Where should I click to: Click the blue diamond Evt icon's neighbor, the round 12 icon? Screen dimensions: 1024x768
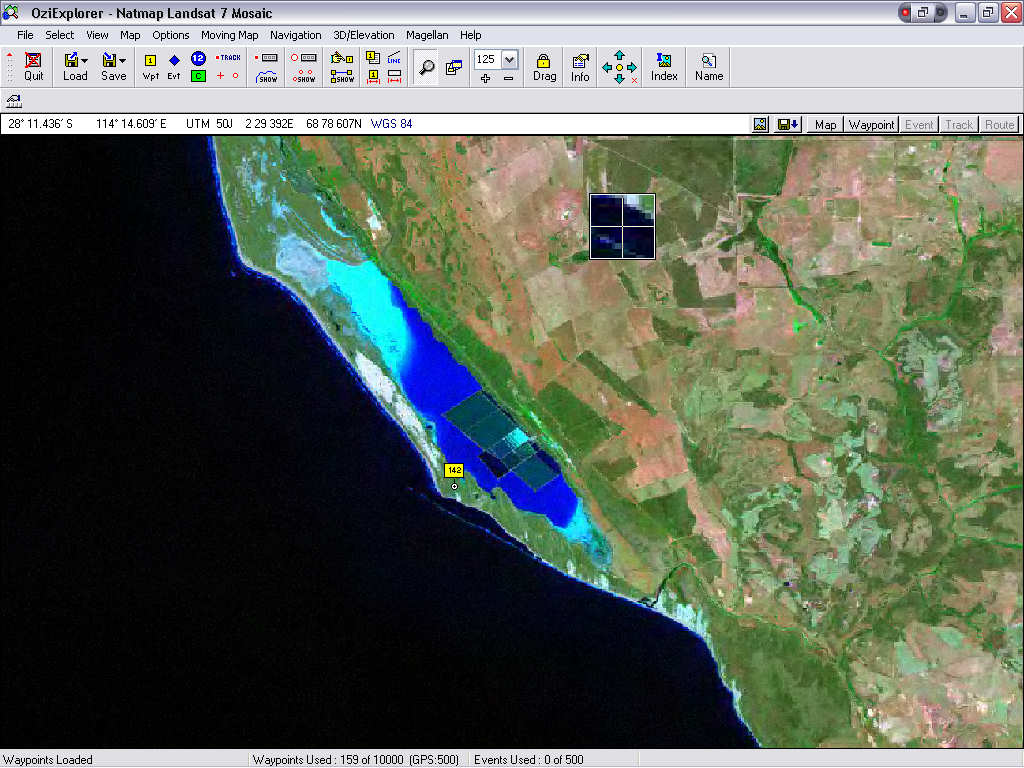click(198, 59)
